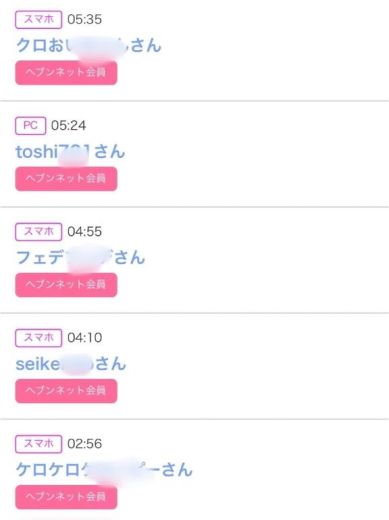Click ヘブンネット会員 badge under the 04:55 entry

pyautogui.click(x=66, y=285)
